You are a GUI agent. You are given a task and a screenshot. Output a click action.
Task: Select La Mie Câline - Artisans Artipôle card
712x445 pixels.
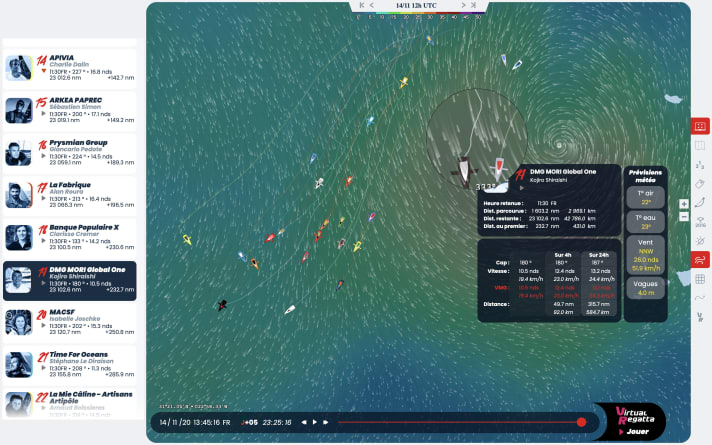[69, 403]
